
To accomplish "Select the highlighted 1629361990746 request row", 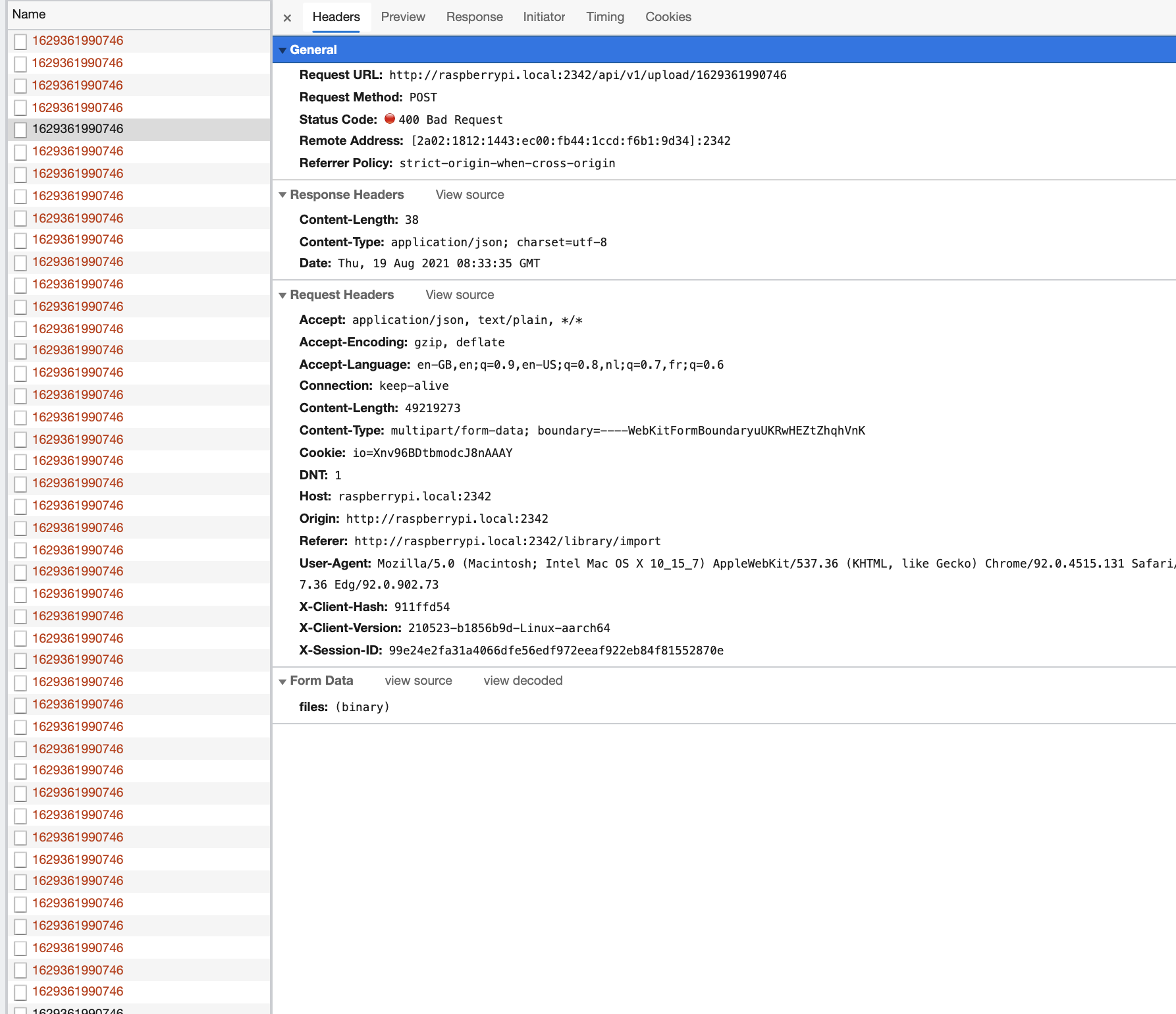I will (138, 129).
